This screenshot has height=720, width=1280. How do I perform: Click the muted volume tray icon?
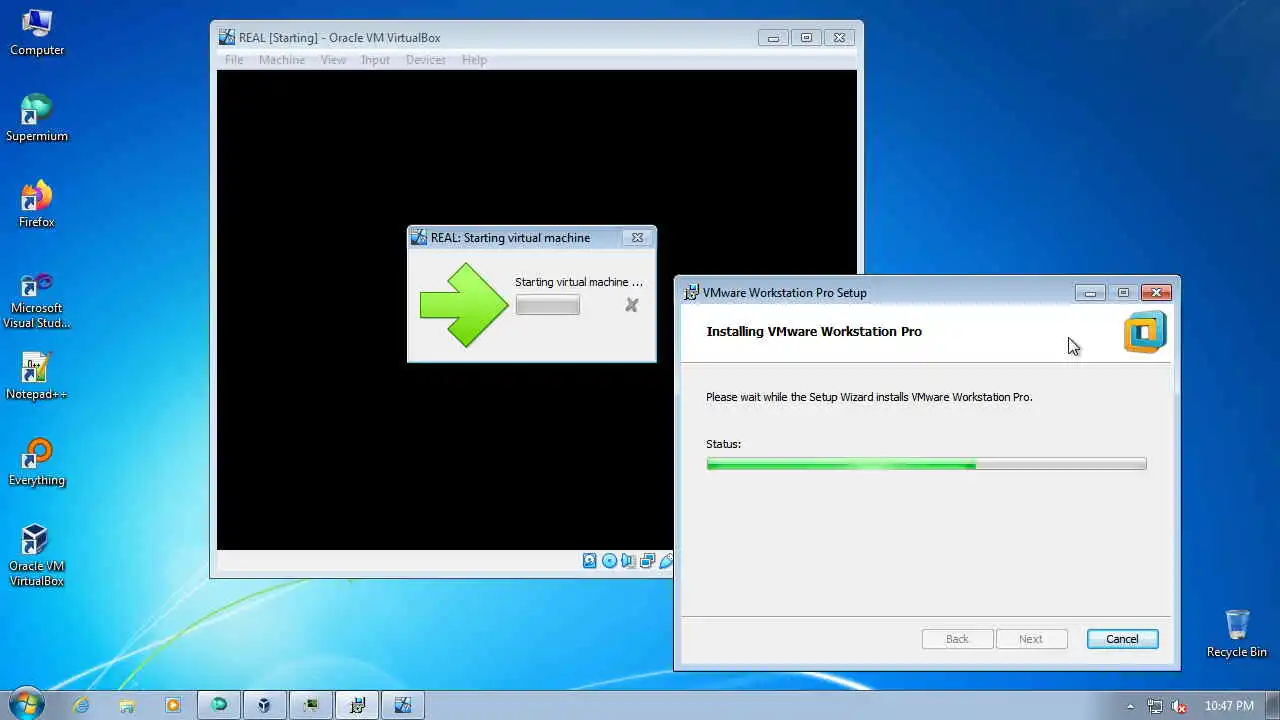[x=1178, y=705]
